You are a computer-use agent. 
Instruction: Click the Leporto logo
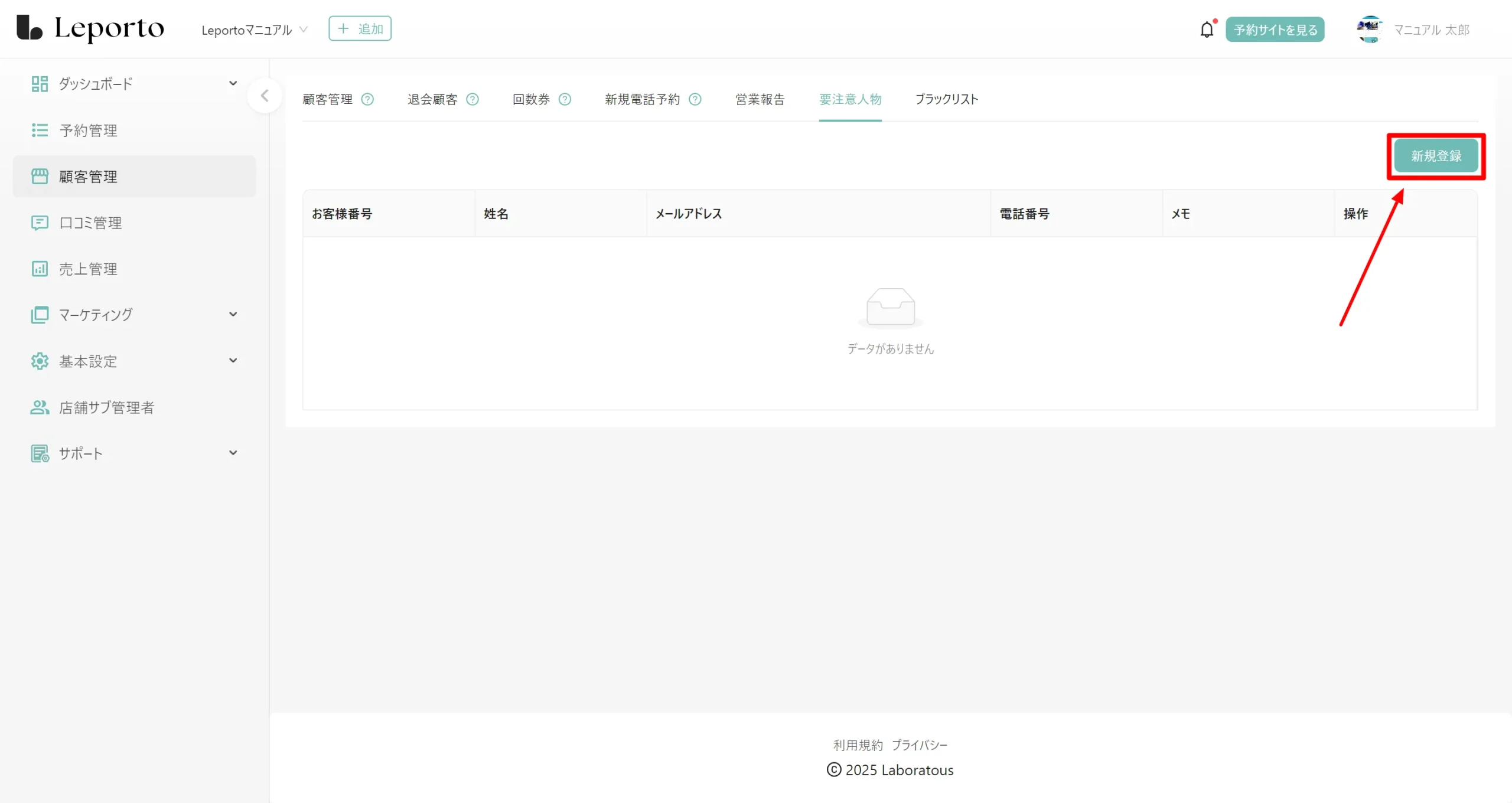(x=90, y=28)
